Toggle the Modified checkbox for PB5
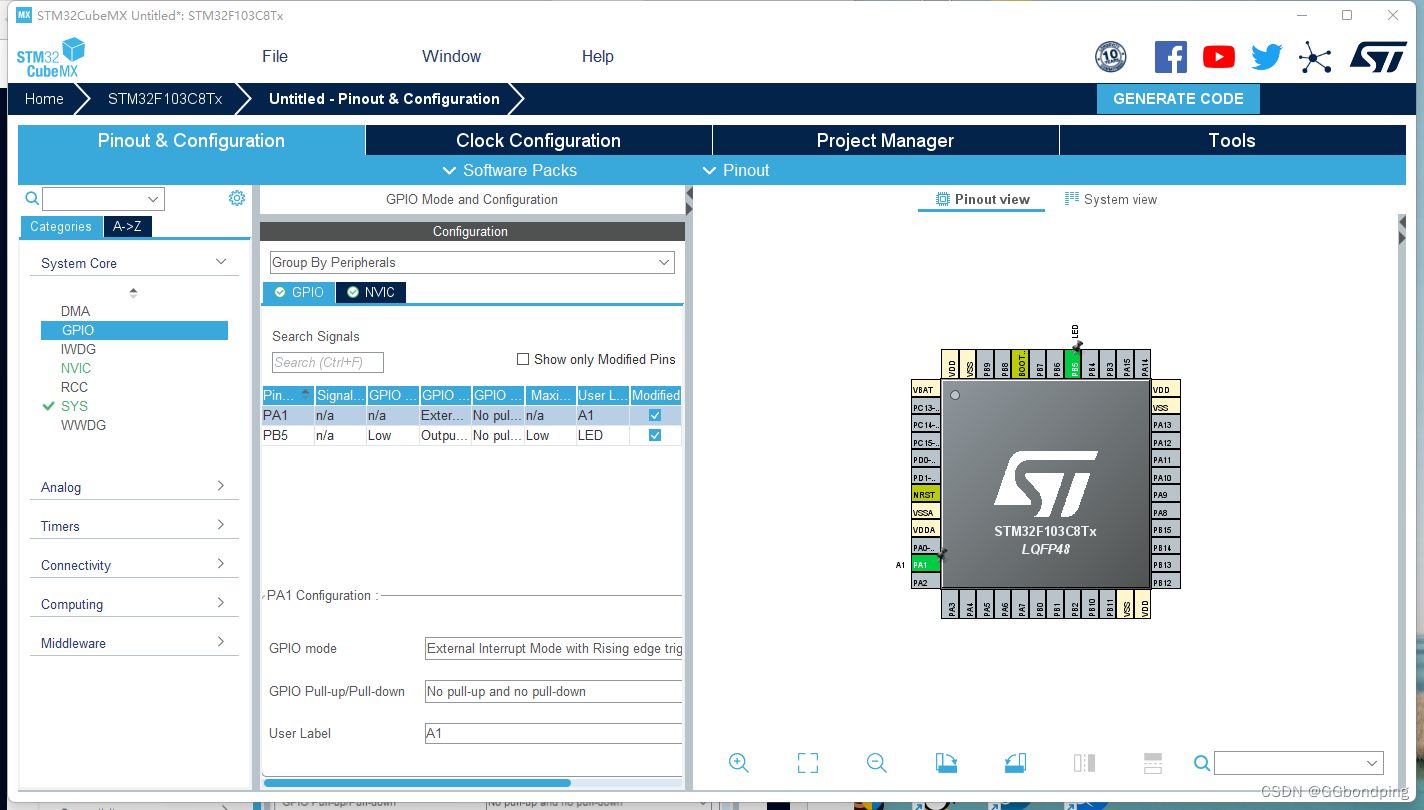The image size is (1424, 810). (x=655, y=435)
